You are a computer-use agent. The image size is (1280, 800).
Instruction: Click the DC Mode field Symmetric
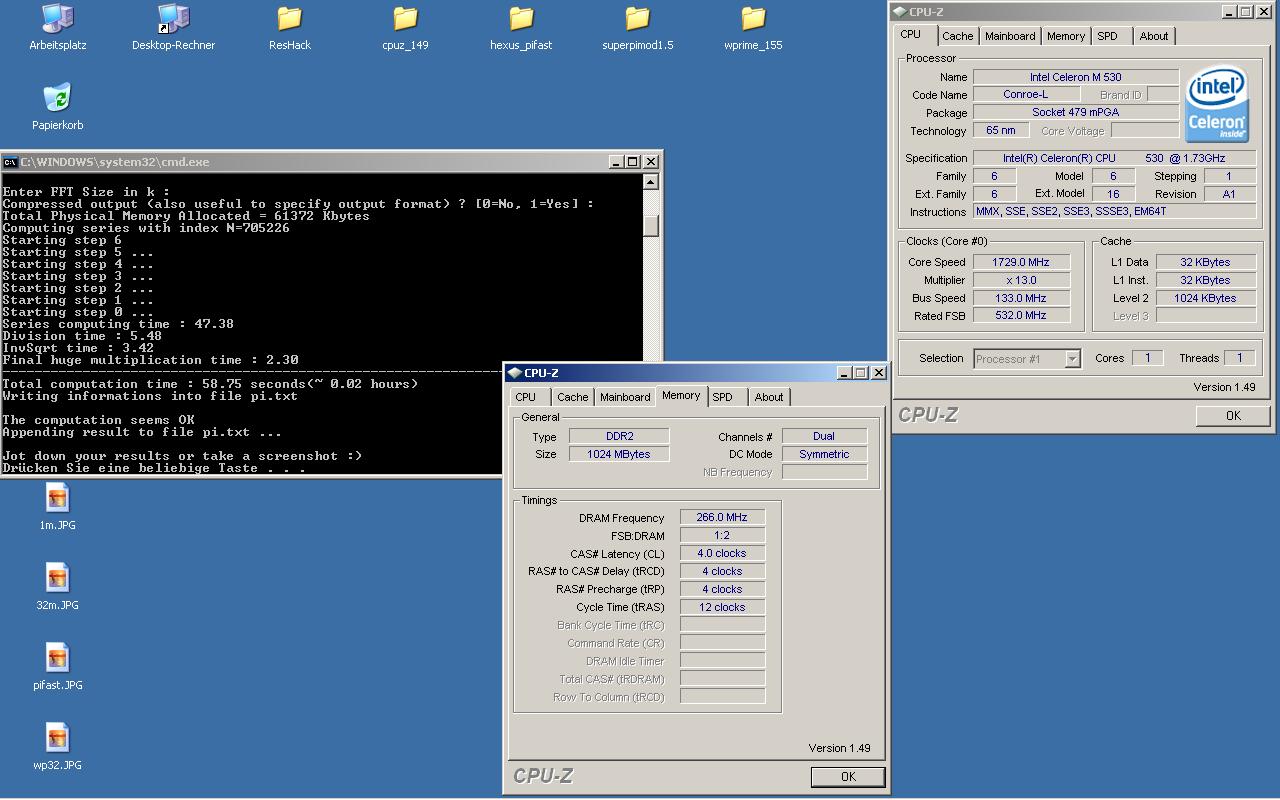(x=824, y=455)
